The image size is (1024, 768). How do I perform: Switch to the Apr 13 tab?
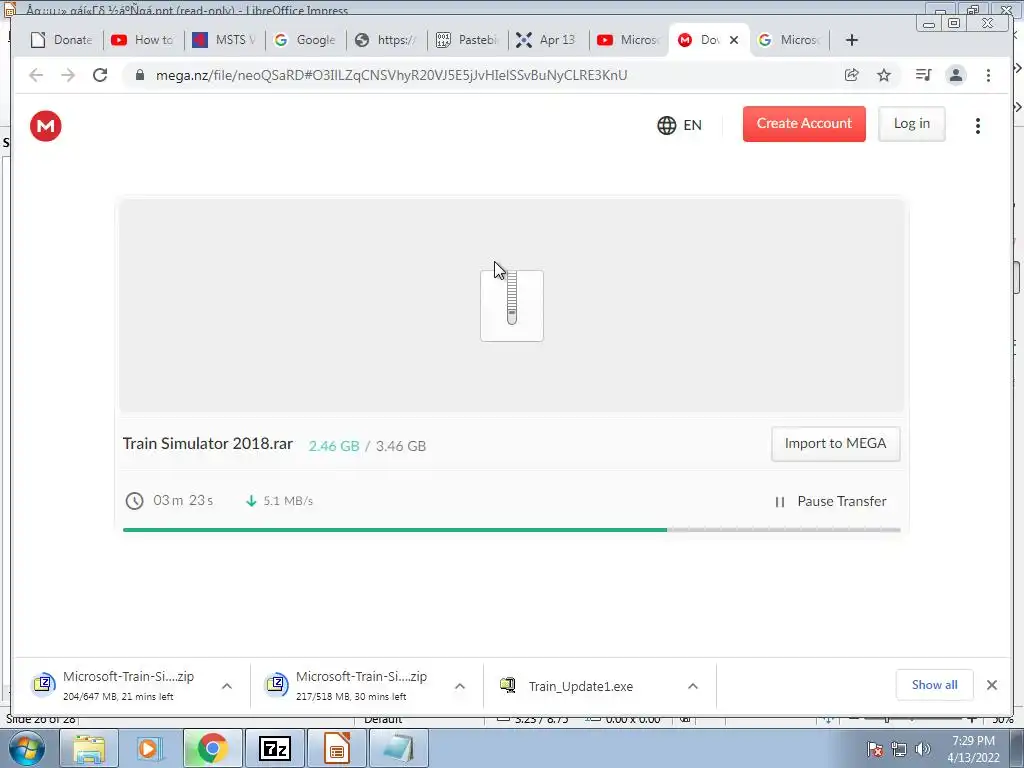click(548, 40)
